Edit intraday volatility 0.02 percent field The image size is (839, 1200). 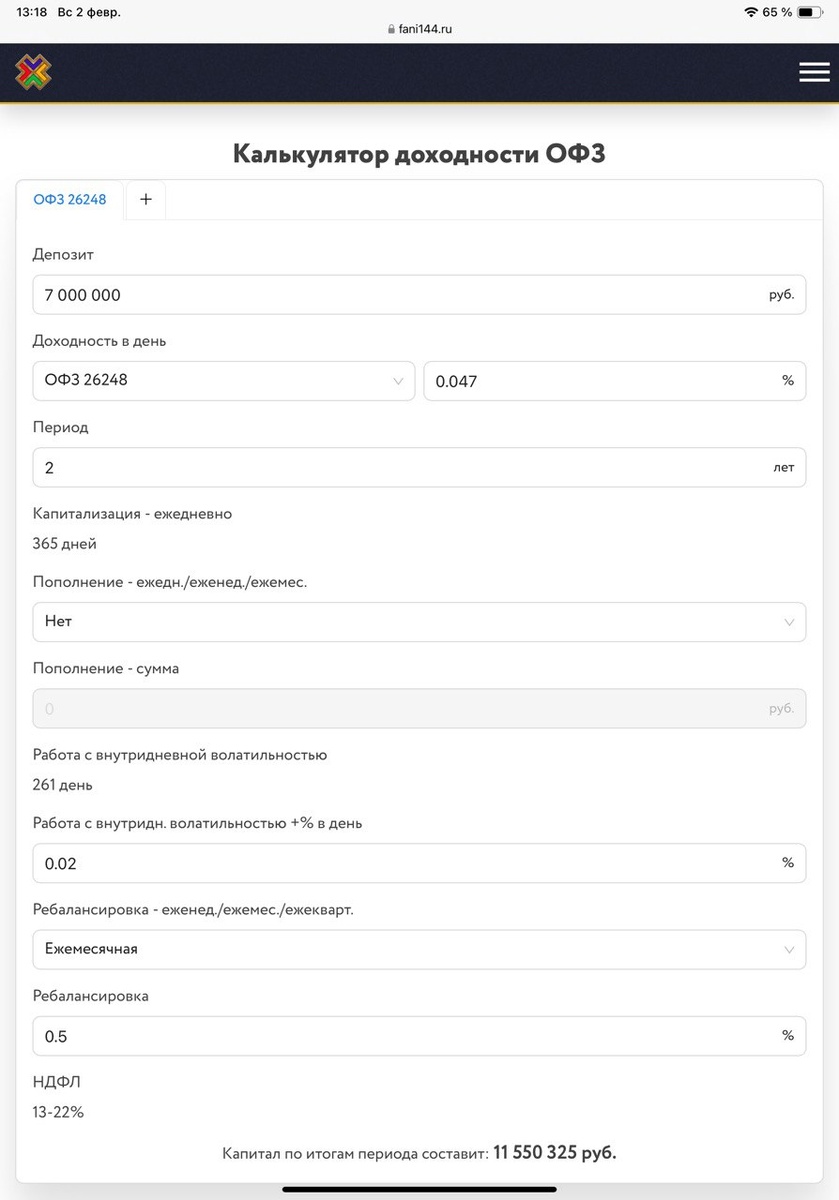click(400, 863)
